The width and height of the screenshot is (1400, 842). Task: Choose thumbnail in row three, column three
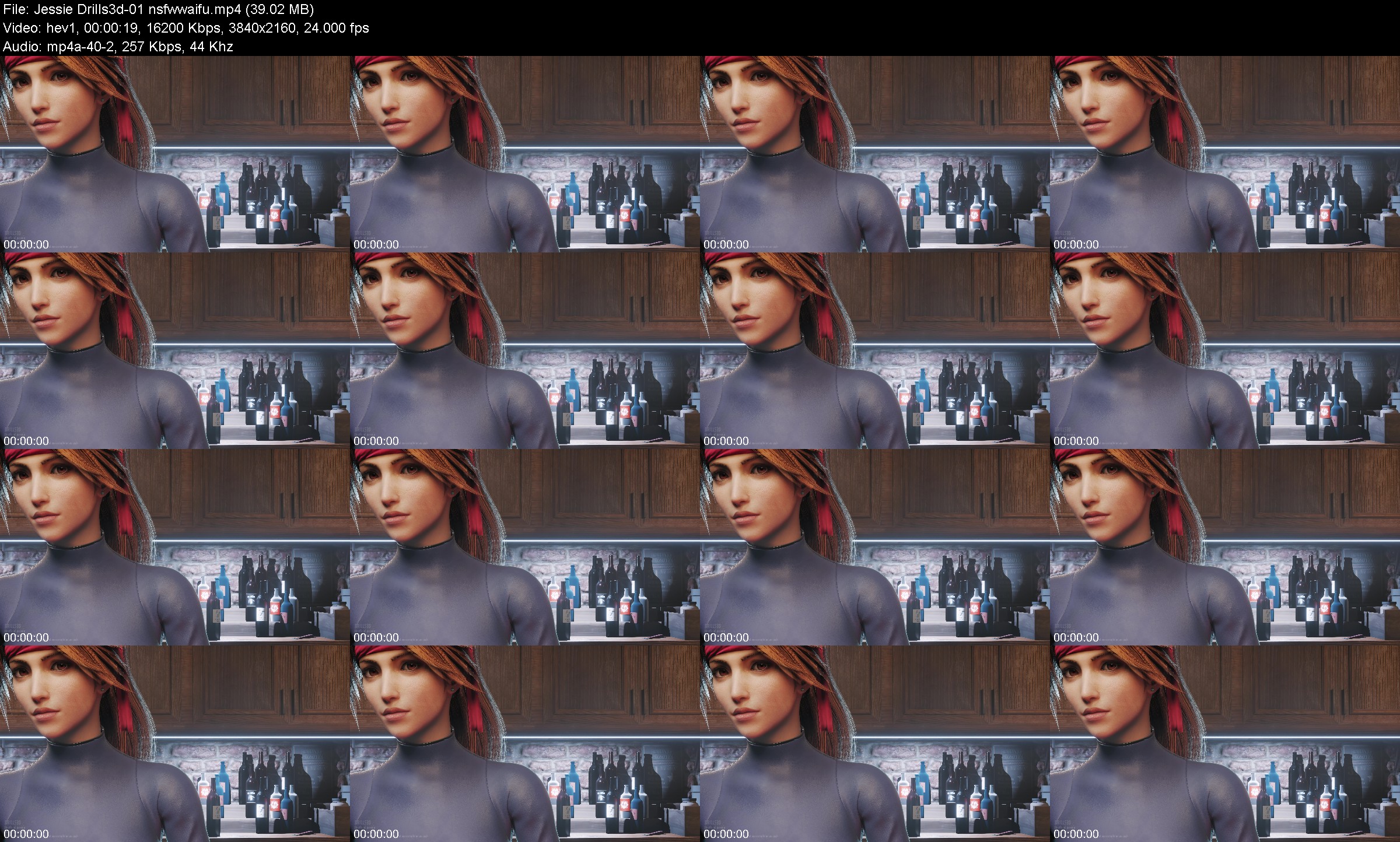pos(875,547)
